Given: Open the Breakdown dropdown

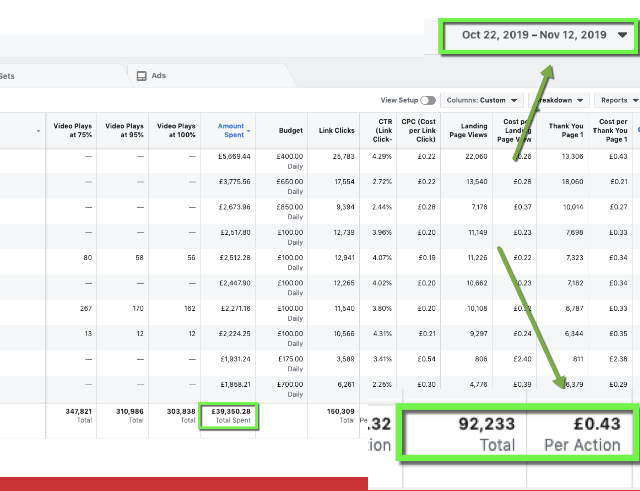Looking at the screenshot, I should (x=559, y=100).
